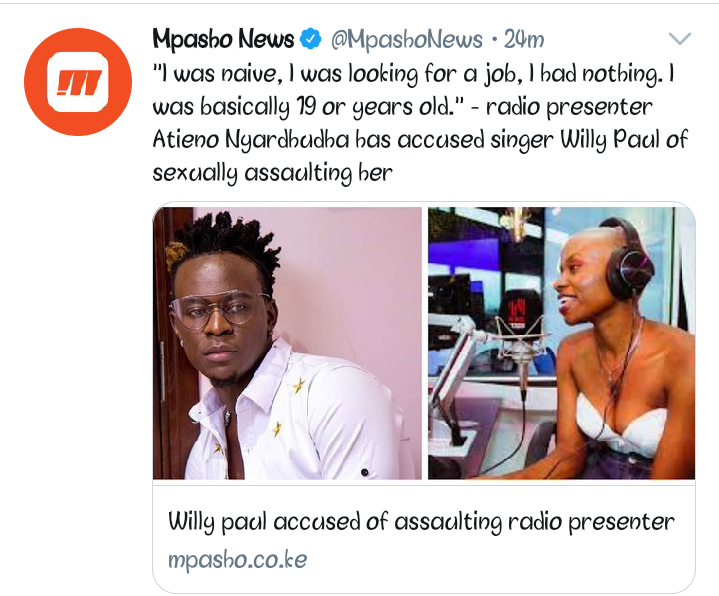
Task: Click the phrase 'radio presenter' in the tweet text
Action: coord(569,107)
